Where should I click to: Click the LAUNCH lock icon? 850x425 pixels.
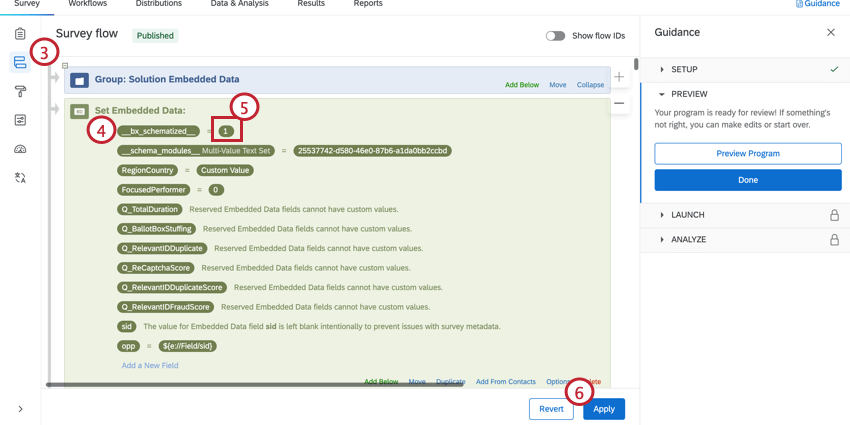(834, 215)
